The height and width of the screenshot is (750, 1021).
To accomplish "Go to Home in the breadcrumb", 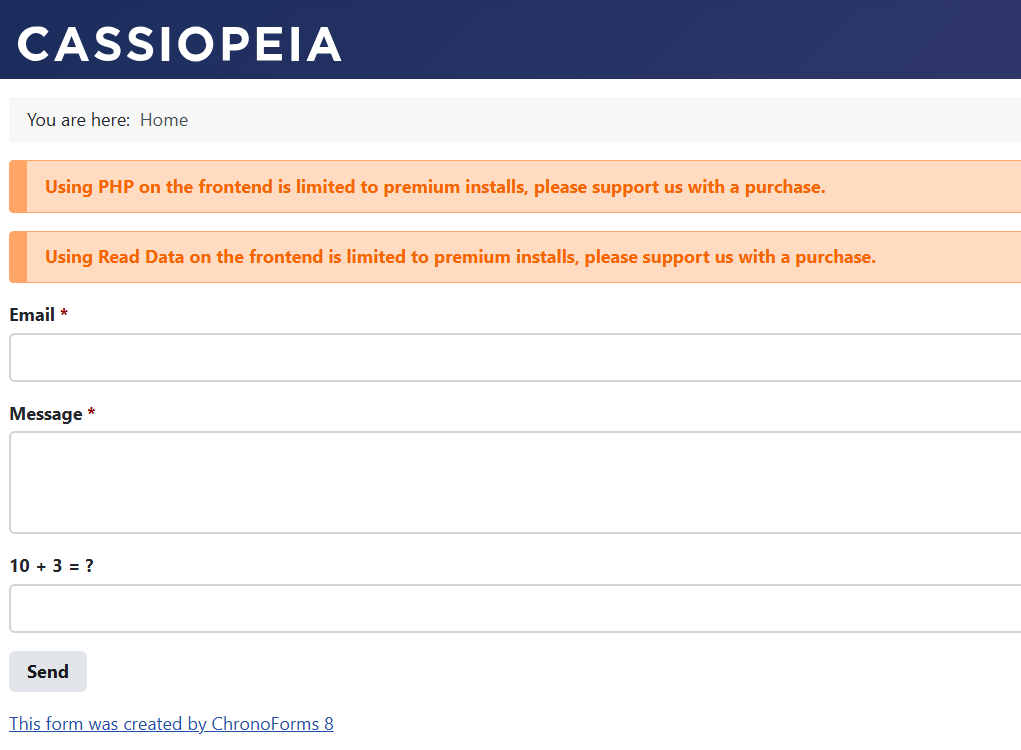I will pyautogui.click(x=164, y=120).
